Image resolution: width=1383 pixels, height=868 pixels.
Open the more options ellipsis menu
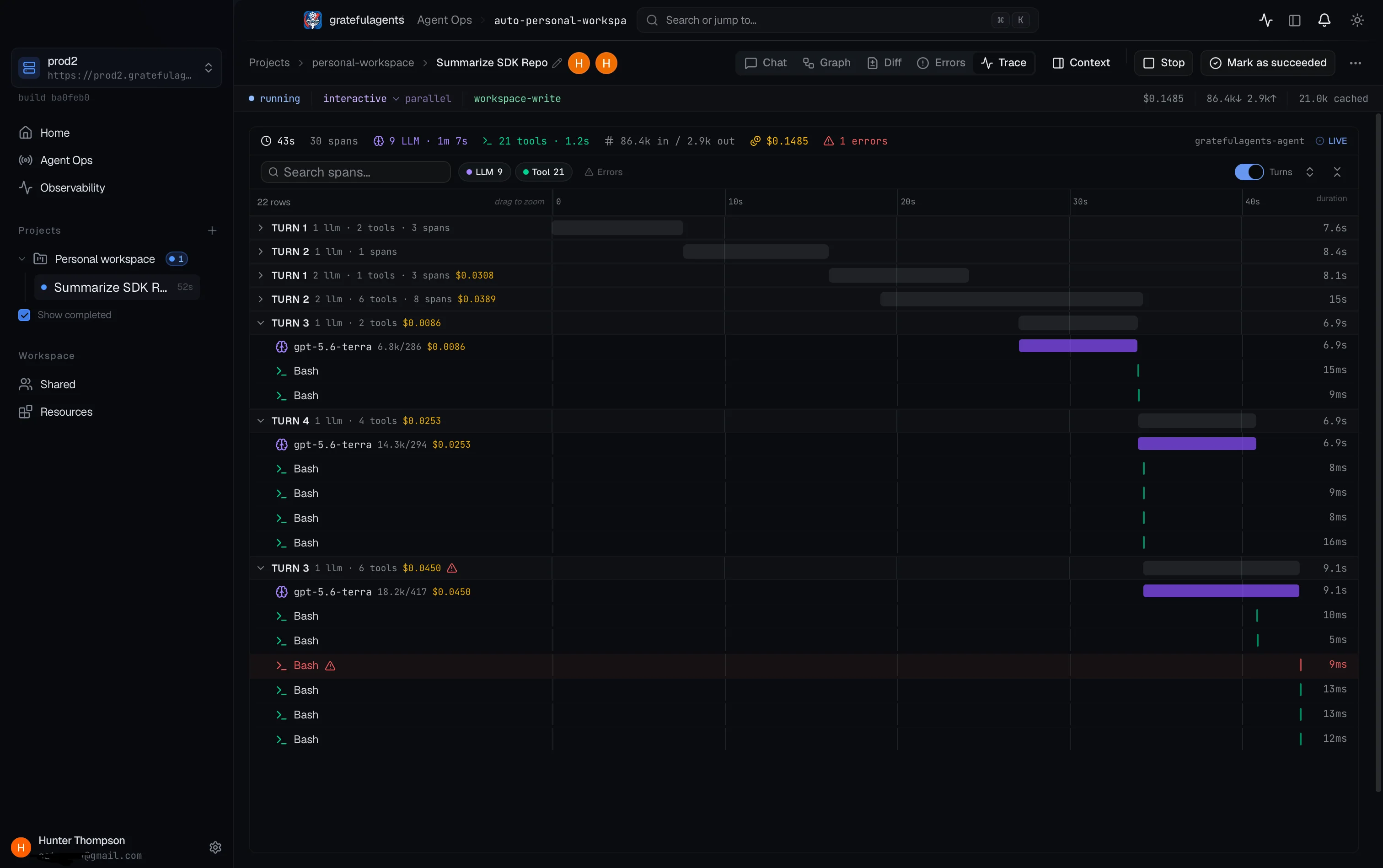(x=1355, y=63)
